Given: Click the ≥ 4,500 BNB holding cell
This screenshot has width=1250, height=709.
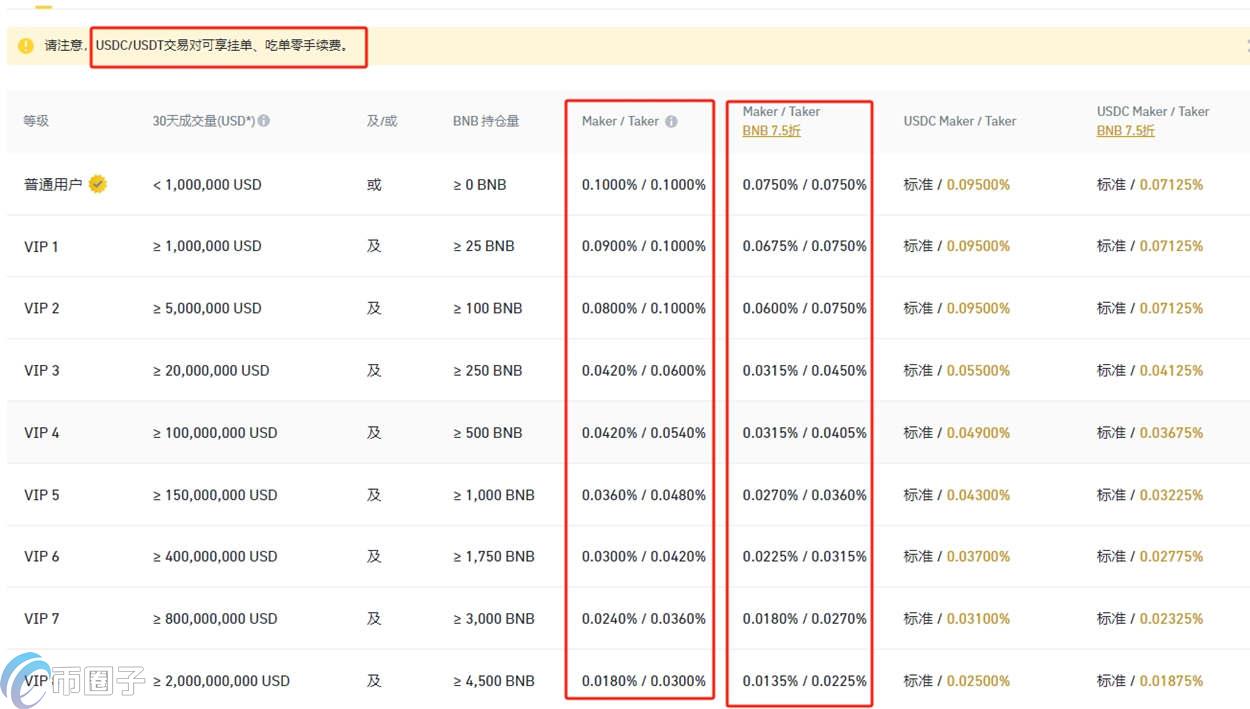Looking at the screenshot, I should (x=493, y=681).
